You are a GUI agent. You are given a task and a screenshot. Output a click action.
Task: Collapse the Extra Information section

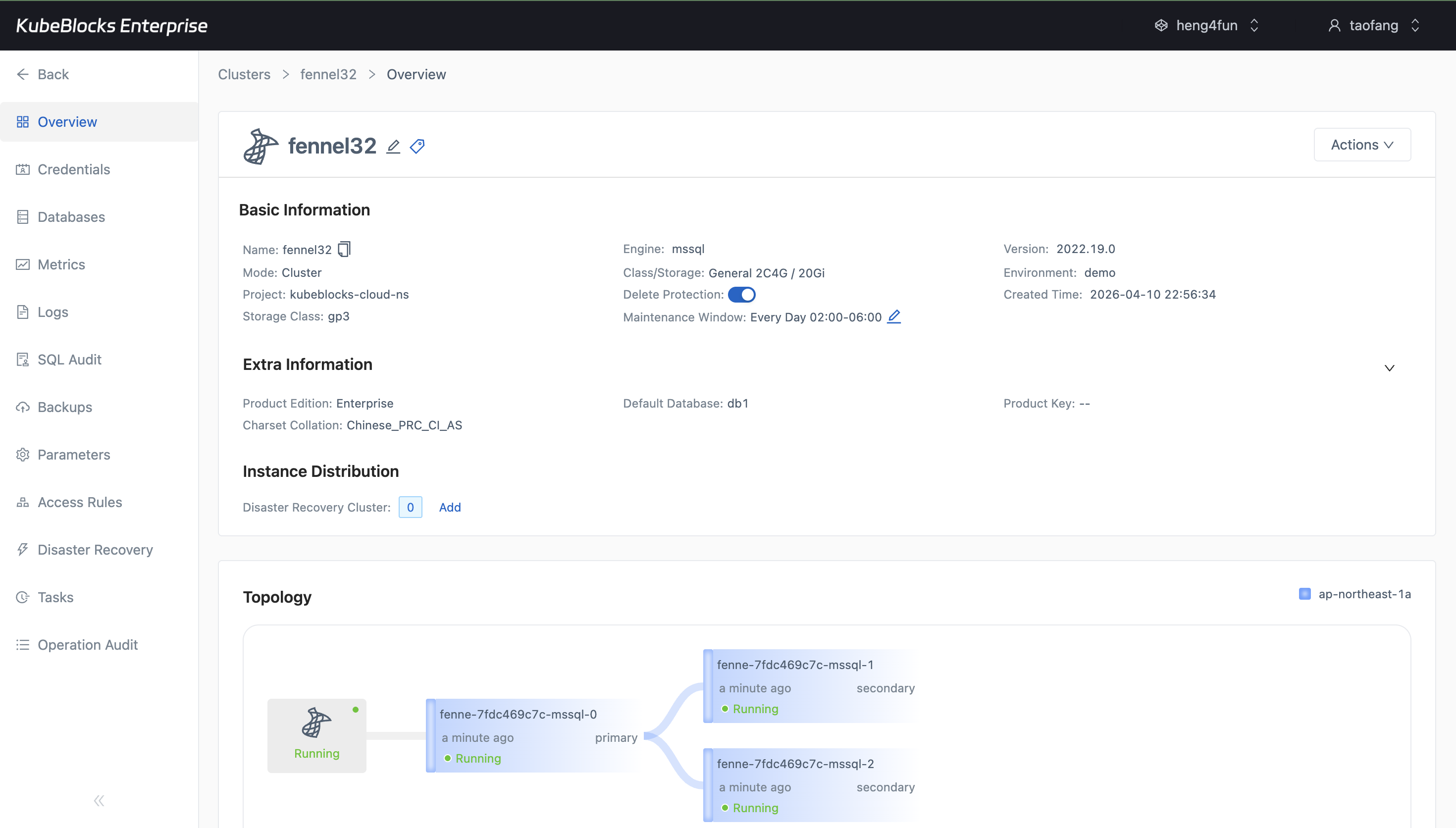(1390, 367)
